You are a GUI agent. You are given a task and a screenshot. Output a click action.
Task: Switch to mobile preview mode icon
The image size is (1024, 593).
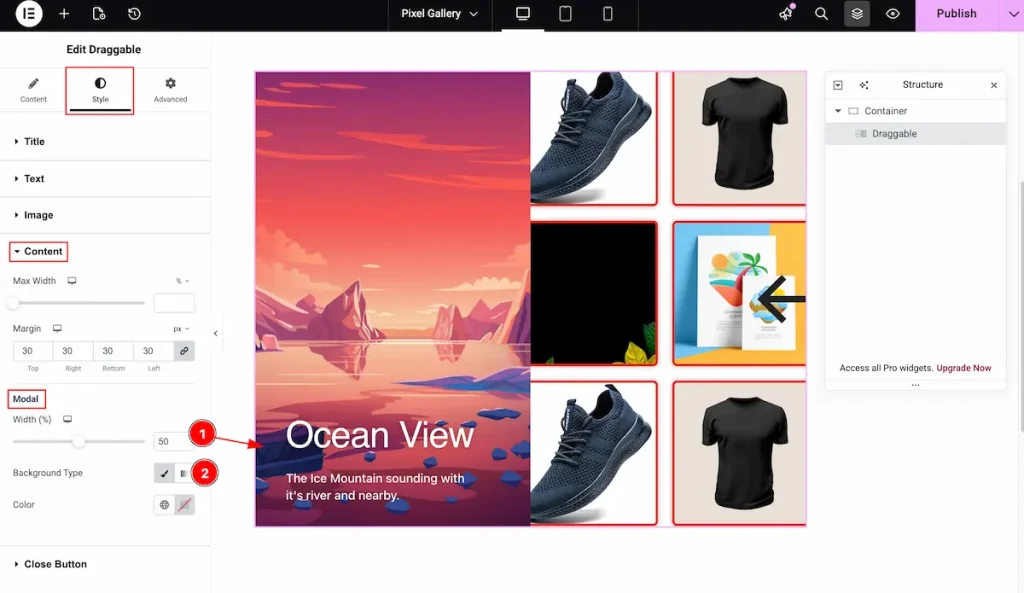coord(607,14)
